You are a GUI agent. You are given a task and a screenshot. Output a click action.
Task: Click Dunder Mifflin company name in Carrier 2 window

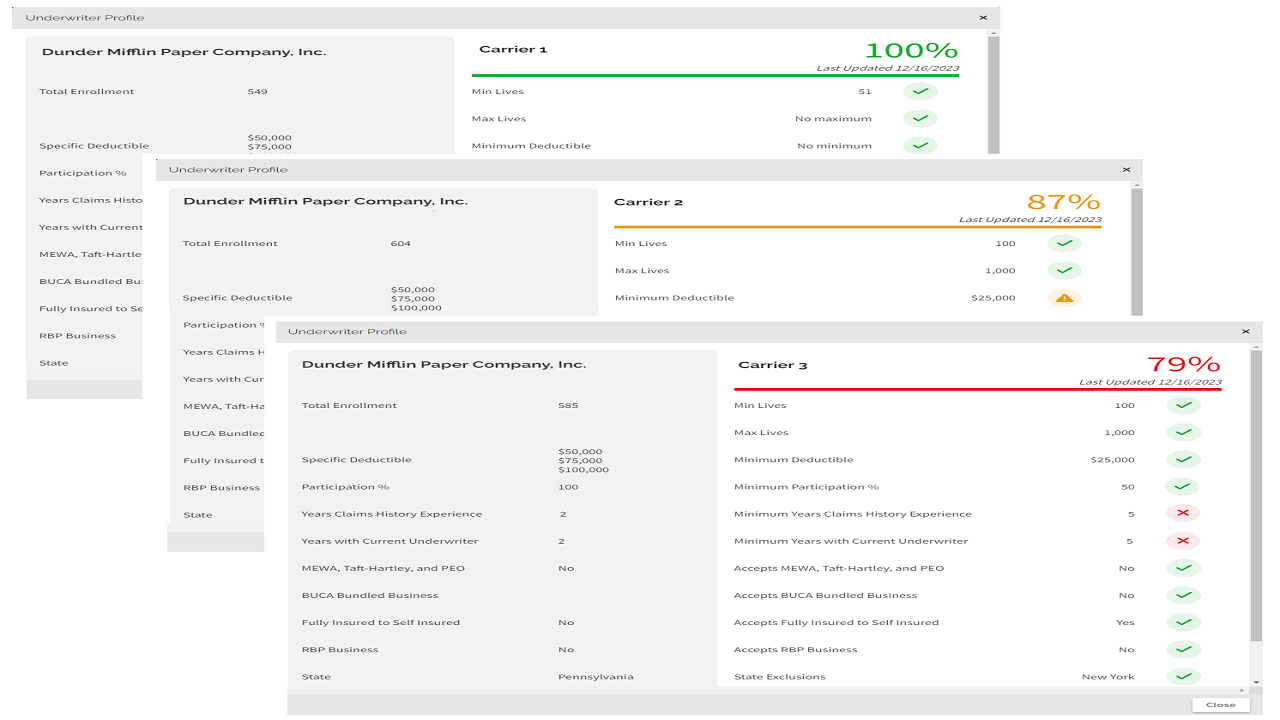tap(325, 201)
